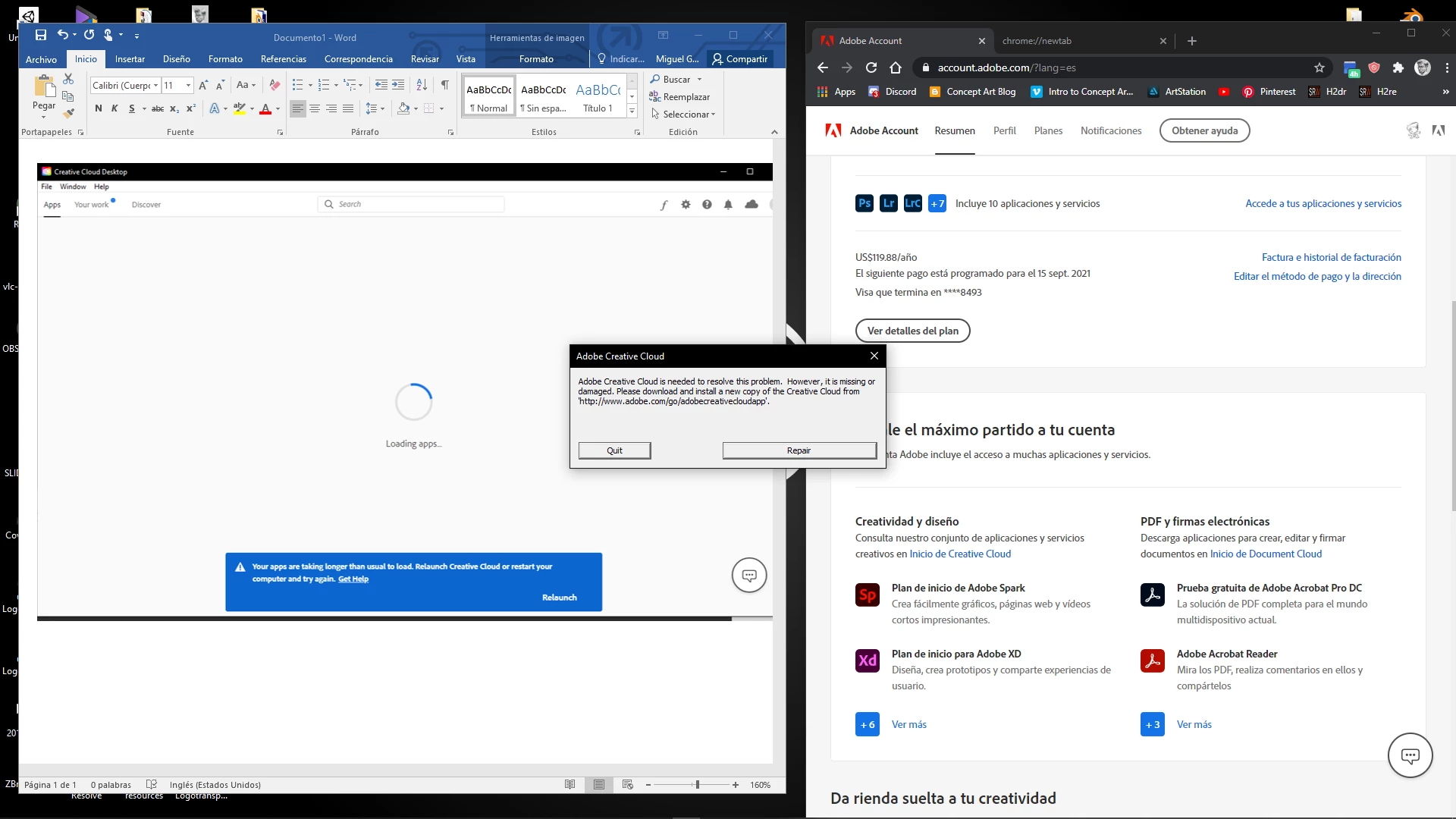The height and width of the screenshot is (819, 1456).
Task: Open the Creative Cloud notifications bell
Action: [x=728, y=205]
